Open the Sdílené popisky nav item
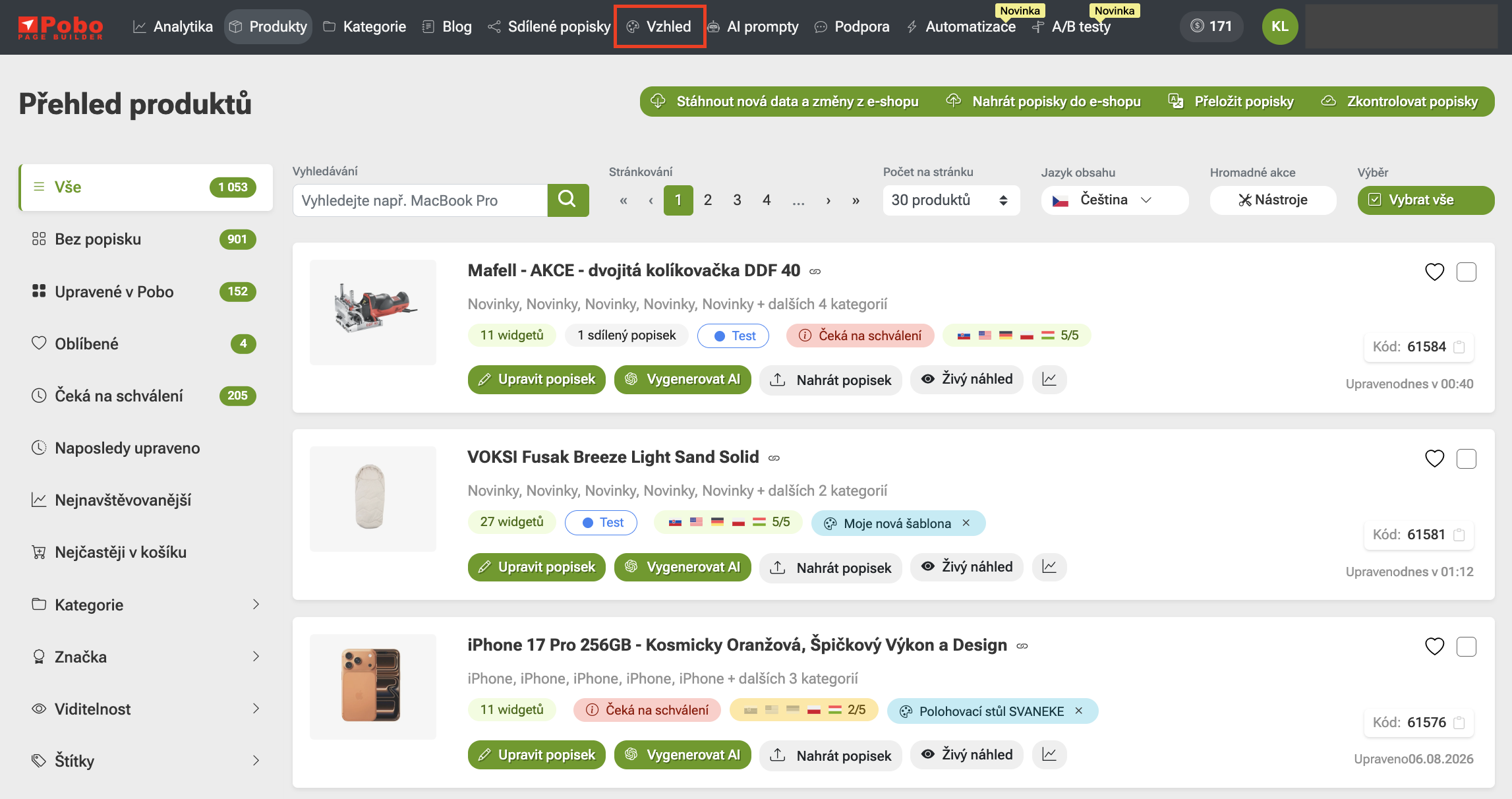This screenshot has width=1512, height=799. coord(549,26)
